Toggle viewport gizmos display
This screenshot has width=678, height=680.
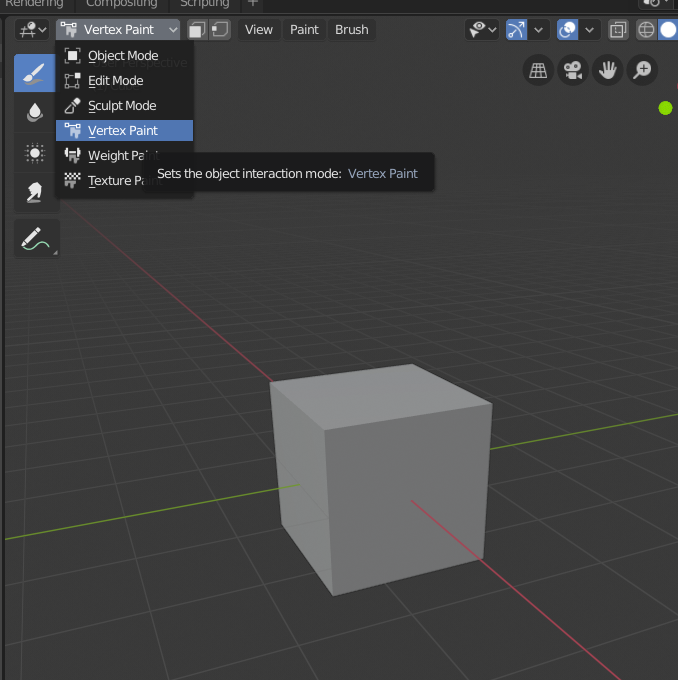(x=517, y=30)
